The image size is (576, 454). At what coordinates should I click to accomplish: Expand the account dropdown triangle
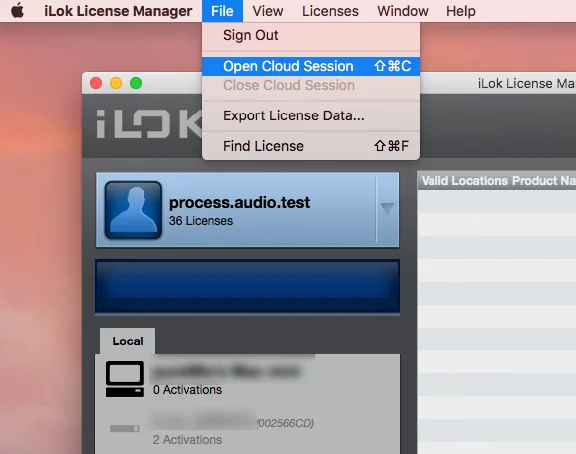click(x=387, y=209)
